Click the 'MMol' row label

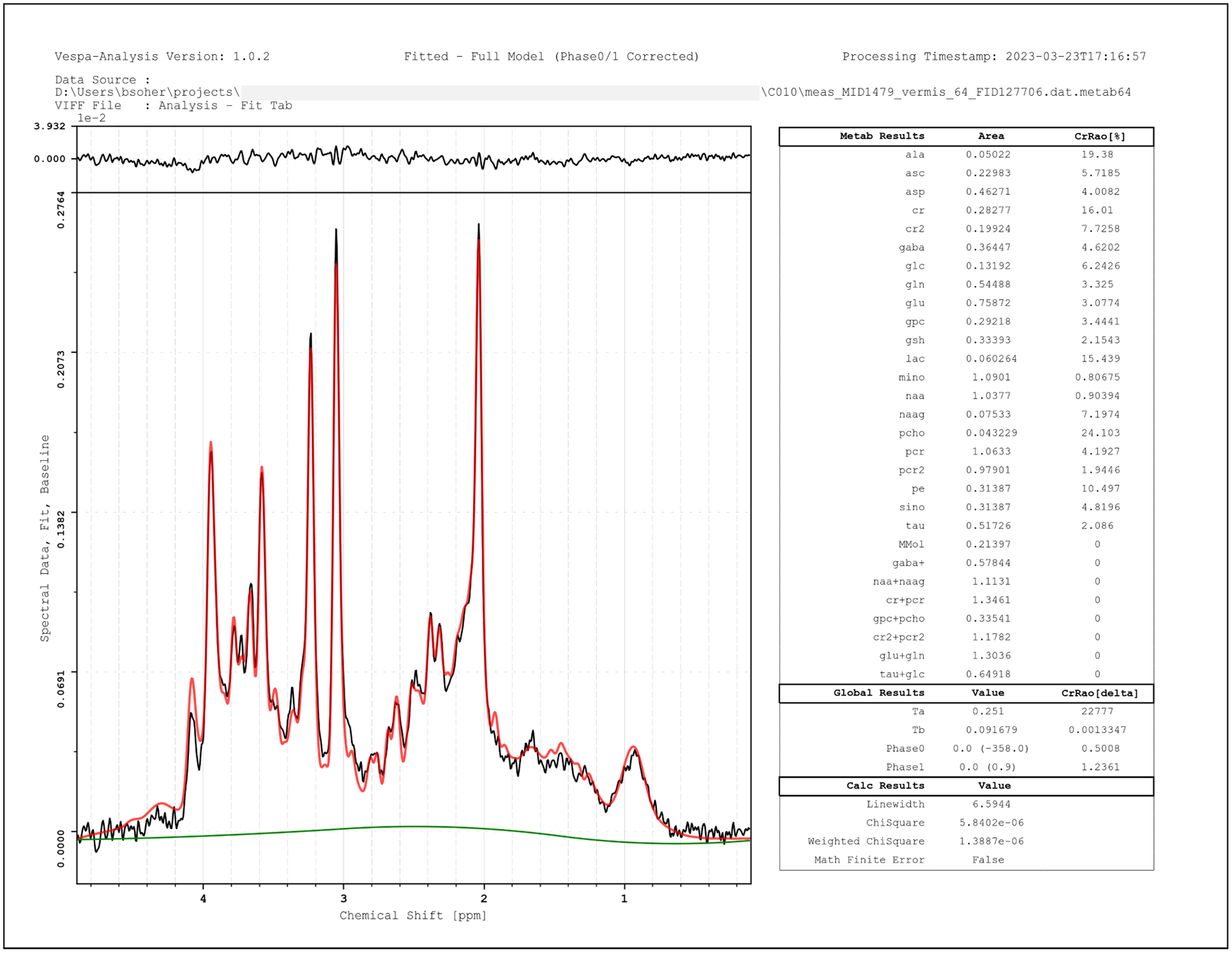(x=911, y=544)
